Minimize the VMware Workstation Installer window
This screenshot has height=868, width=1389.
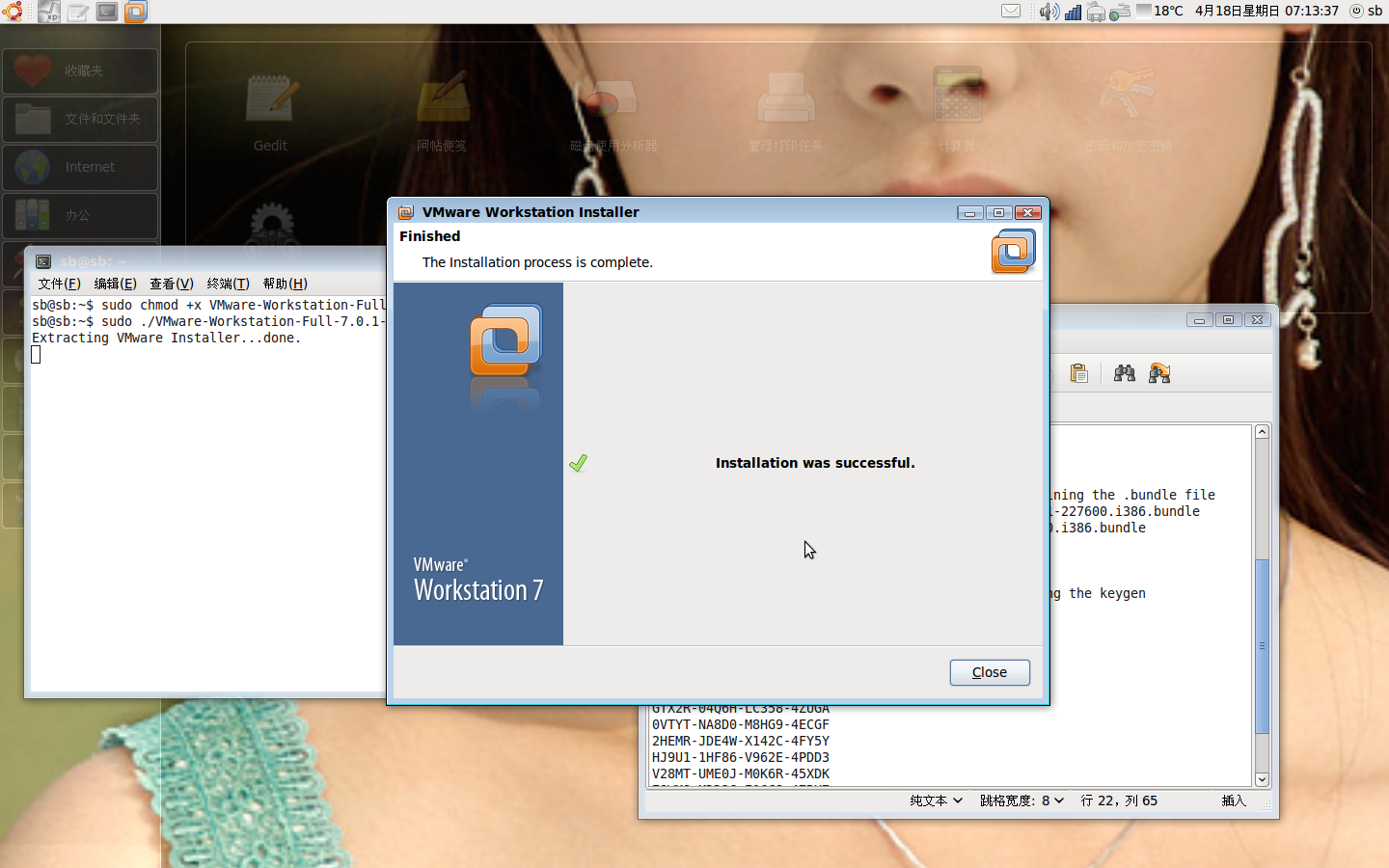click(x=970, y=212)
